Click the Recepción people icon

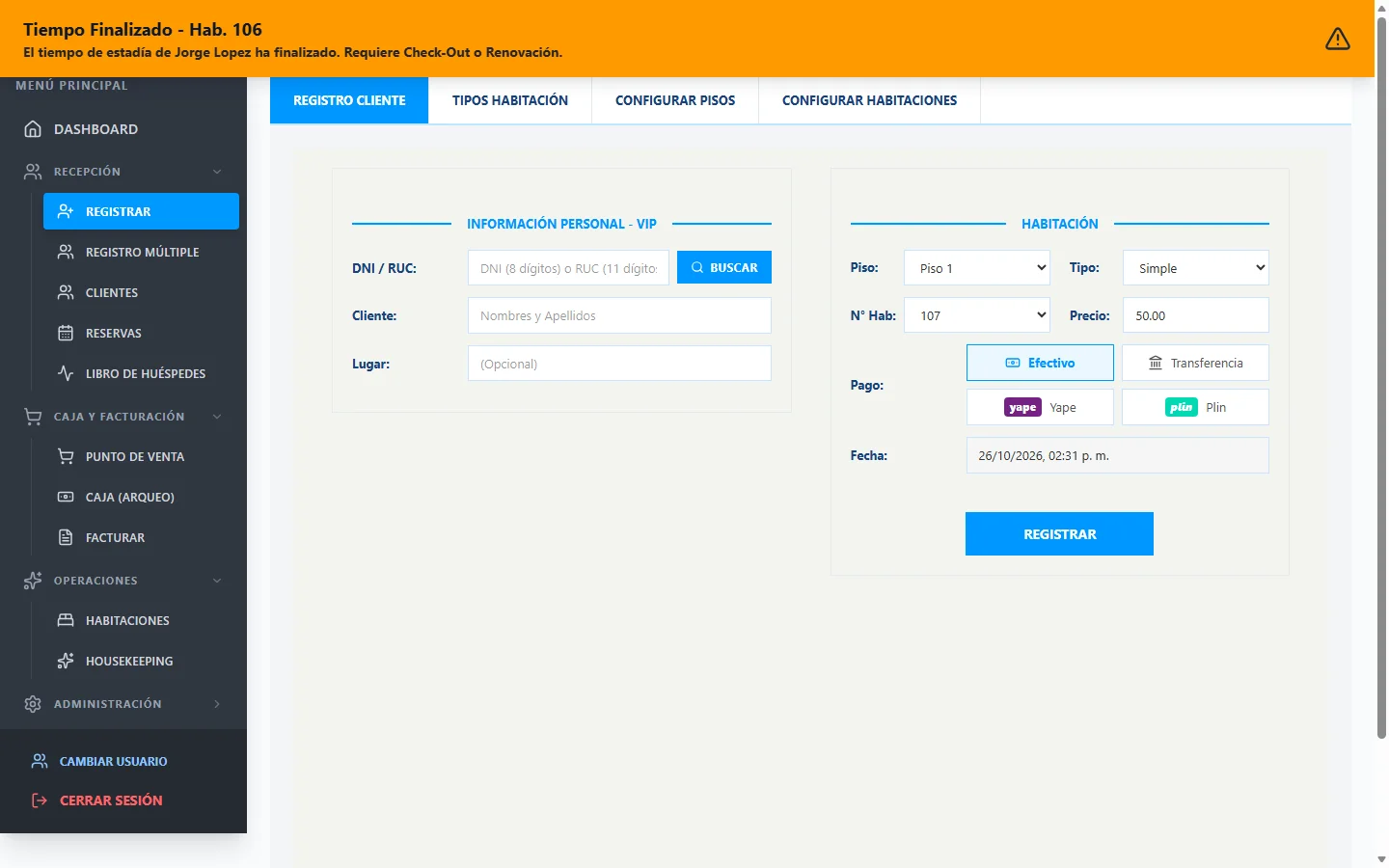(33, 172)
